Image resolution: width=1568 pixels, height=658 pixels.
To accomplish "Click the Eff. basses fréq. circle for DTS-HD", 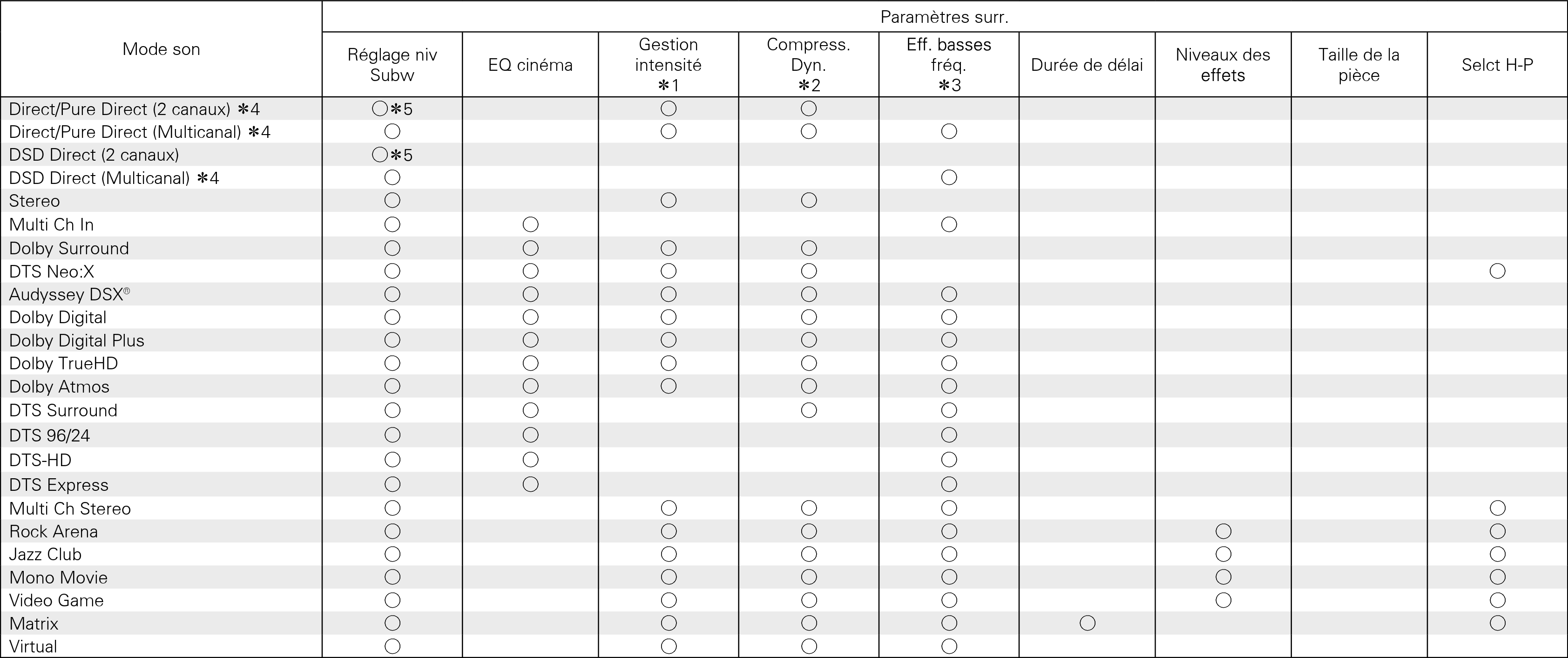I will 949,460.
